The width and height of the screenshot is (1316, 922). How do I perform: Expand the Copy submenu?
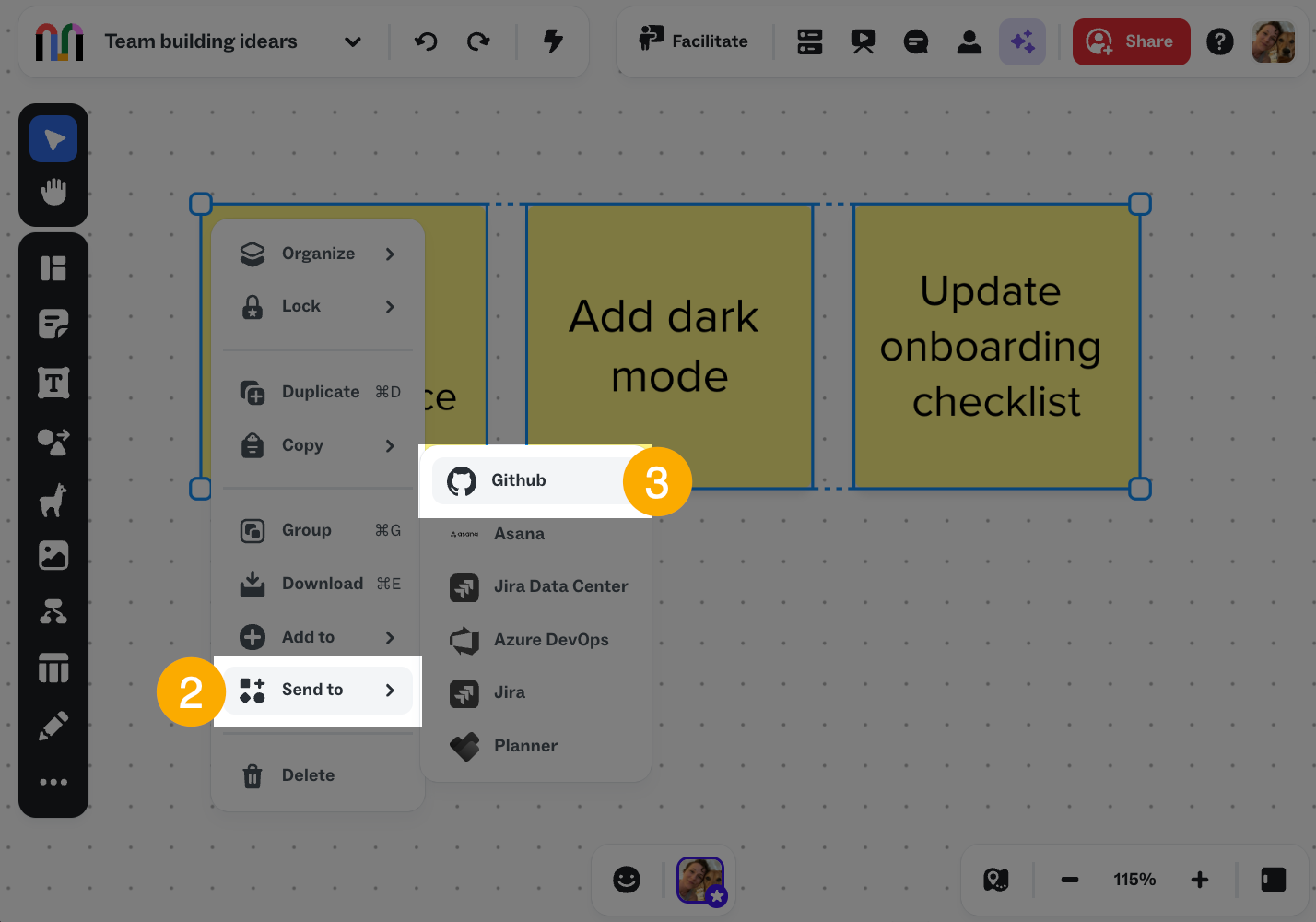pyautogui.click(x=318, y=445)
